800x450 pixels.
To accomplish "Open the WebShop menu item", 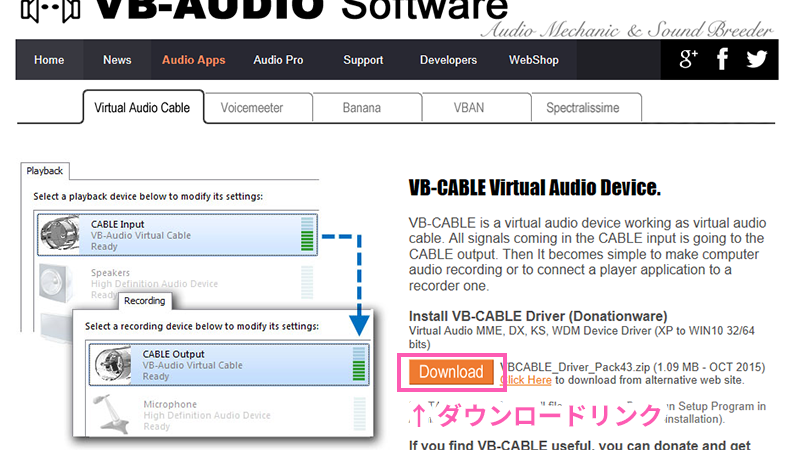I will point(534,60).
